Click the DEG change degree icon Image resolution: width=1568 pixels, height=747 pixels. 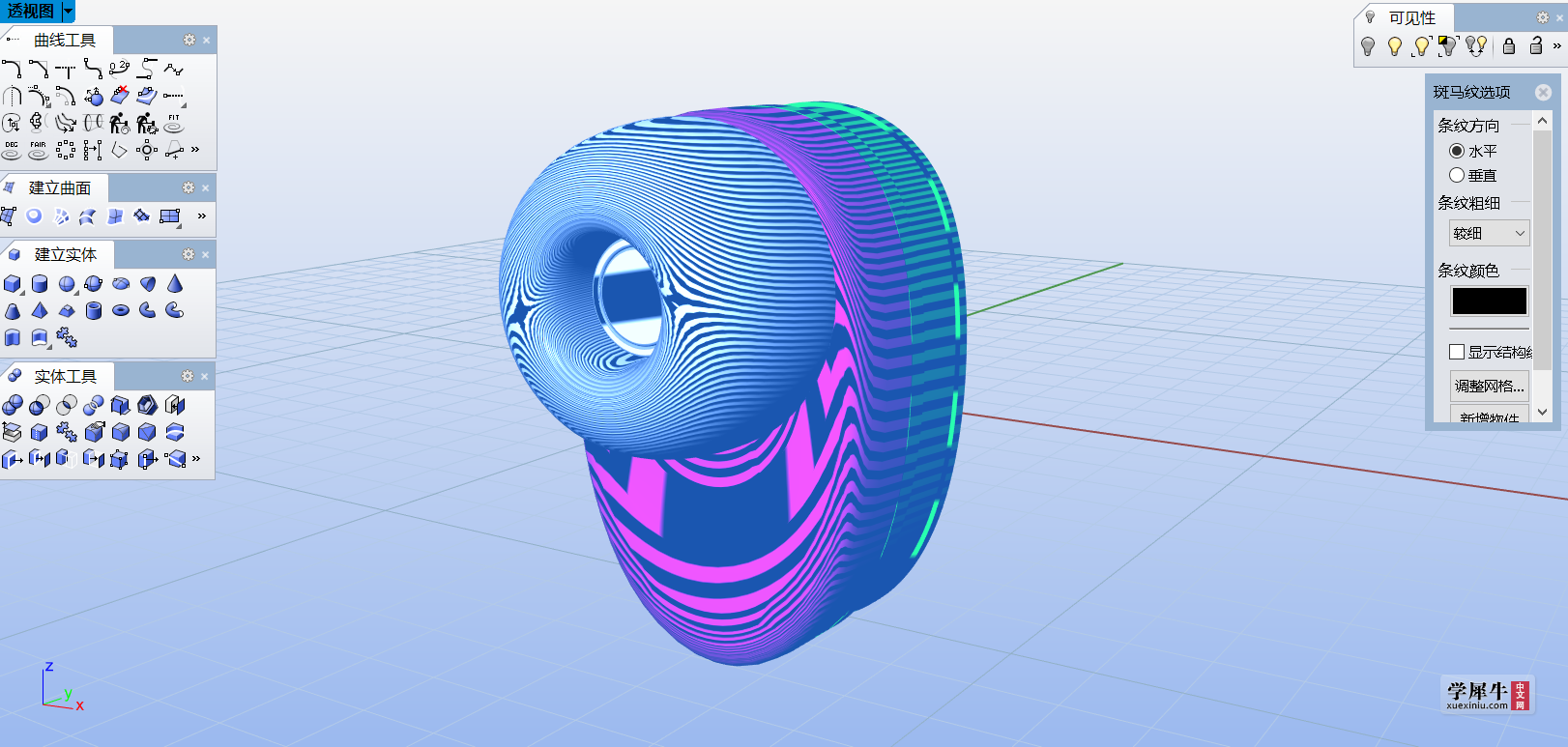tap(12, 150)
